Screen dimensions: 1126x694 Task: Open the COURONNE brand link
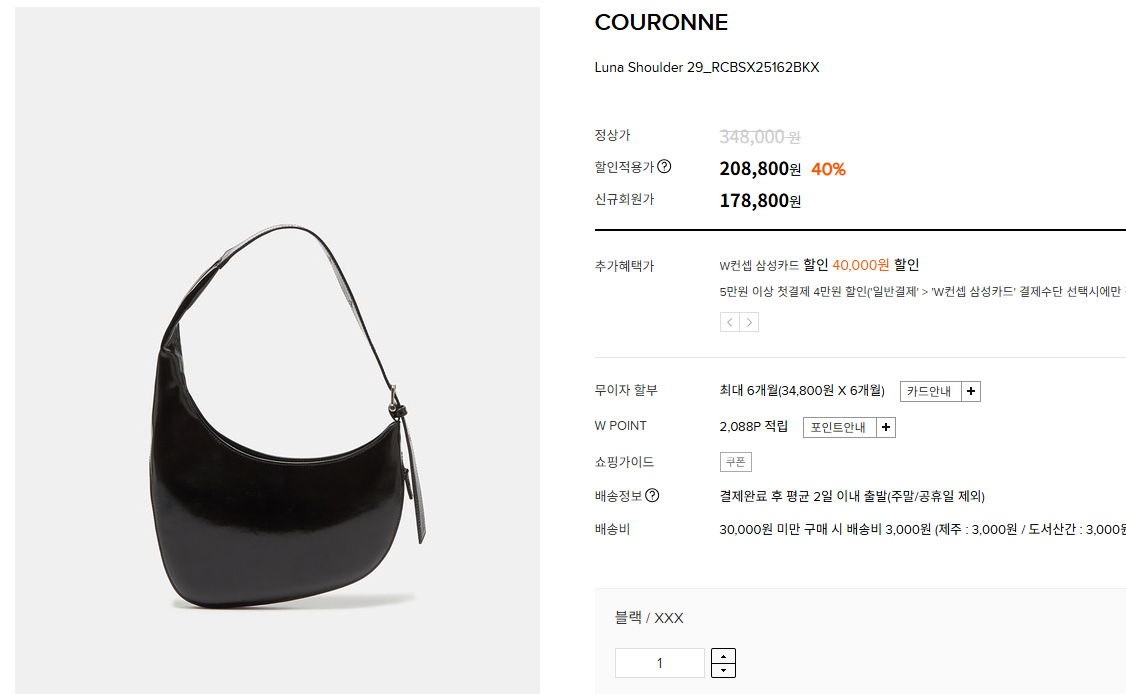[x=661, y=22]
